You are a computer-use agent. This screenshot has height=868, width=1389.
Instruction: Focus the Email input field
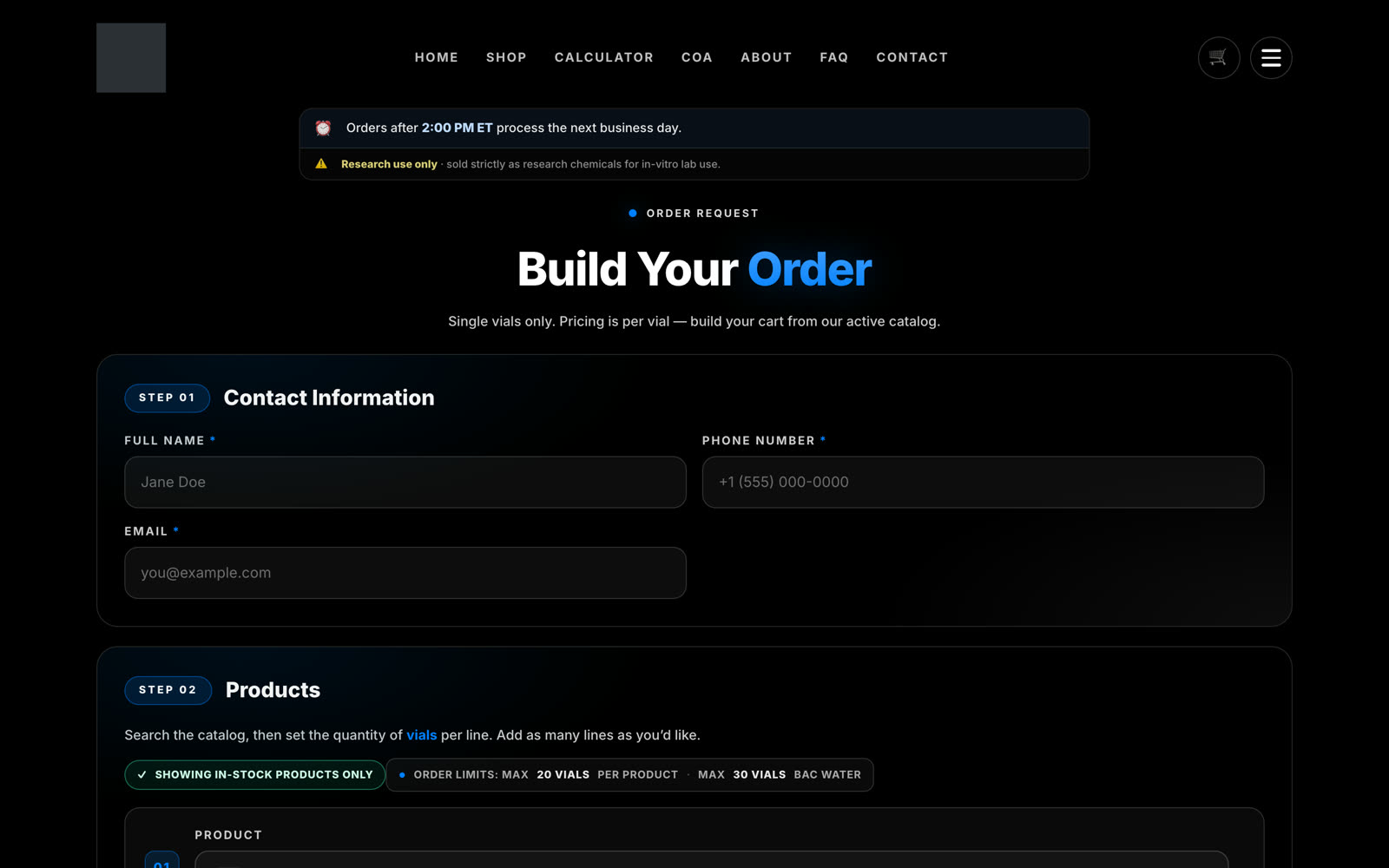[405, 573]
